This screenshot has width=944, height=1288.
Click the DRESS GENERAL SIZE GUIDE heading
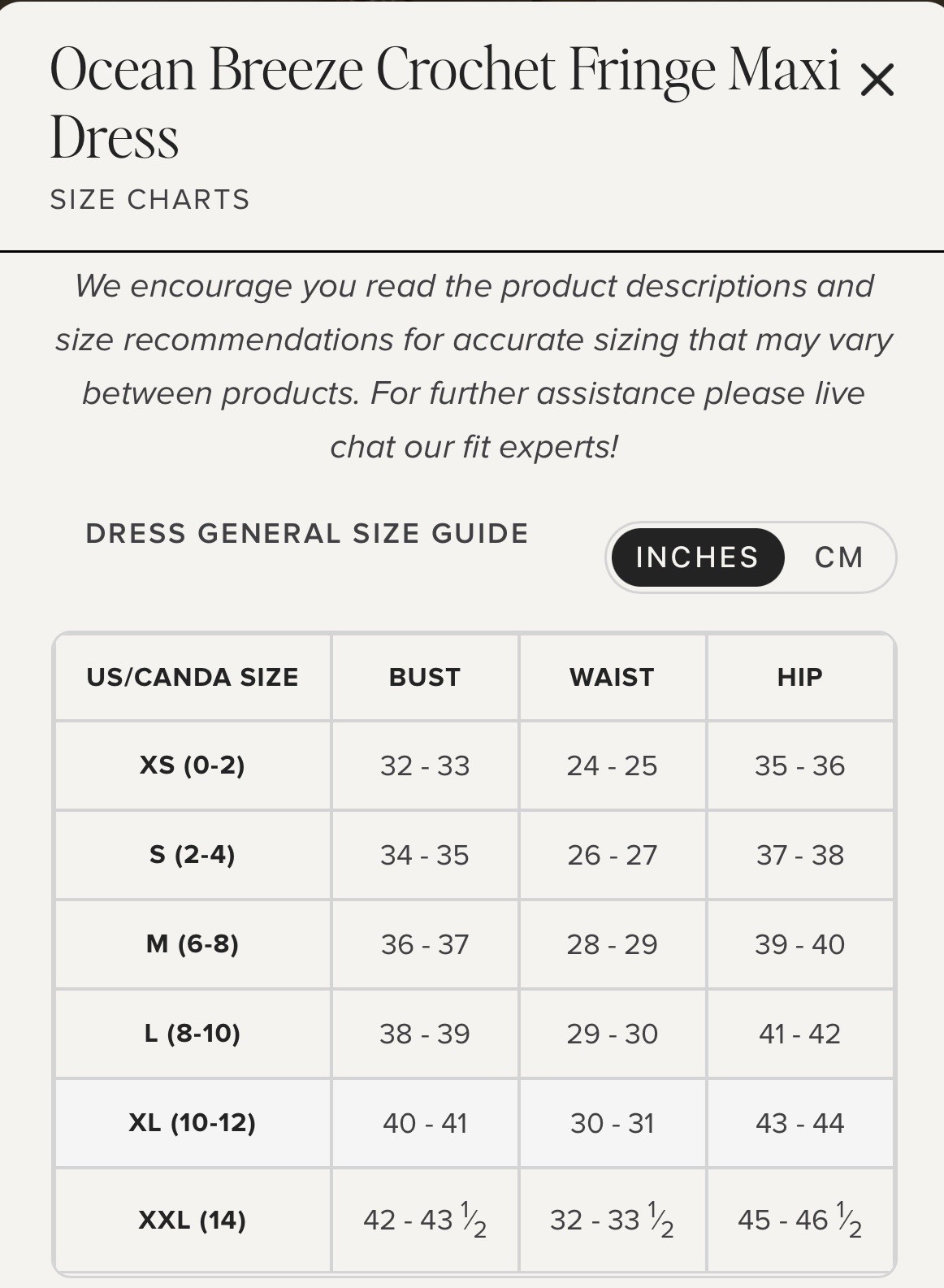(307, 534)
